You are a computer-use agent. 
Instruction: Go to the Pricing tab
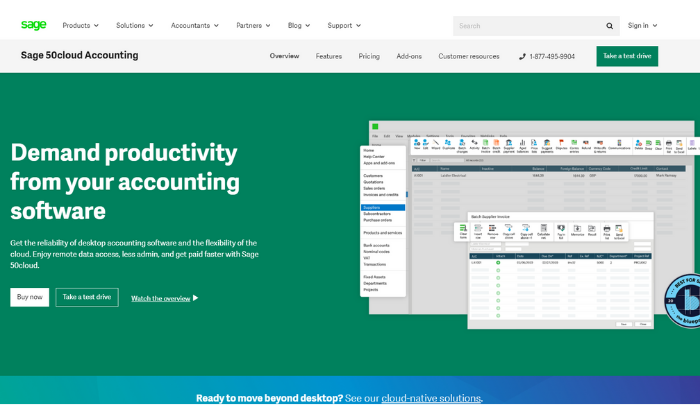pos(369,56)
